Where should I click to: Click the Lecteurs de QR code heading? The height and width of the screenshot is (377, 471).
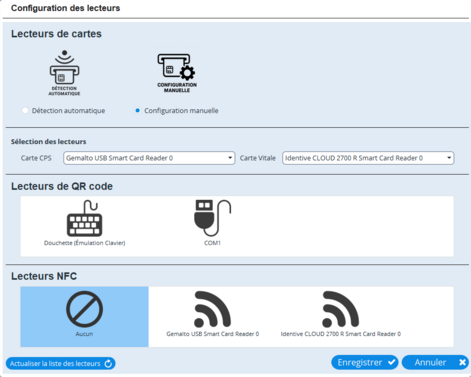pos(62,186)
